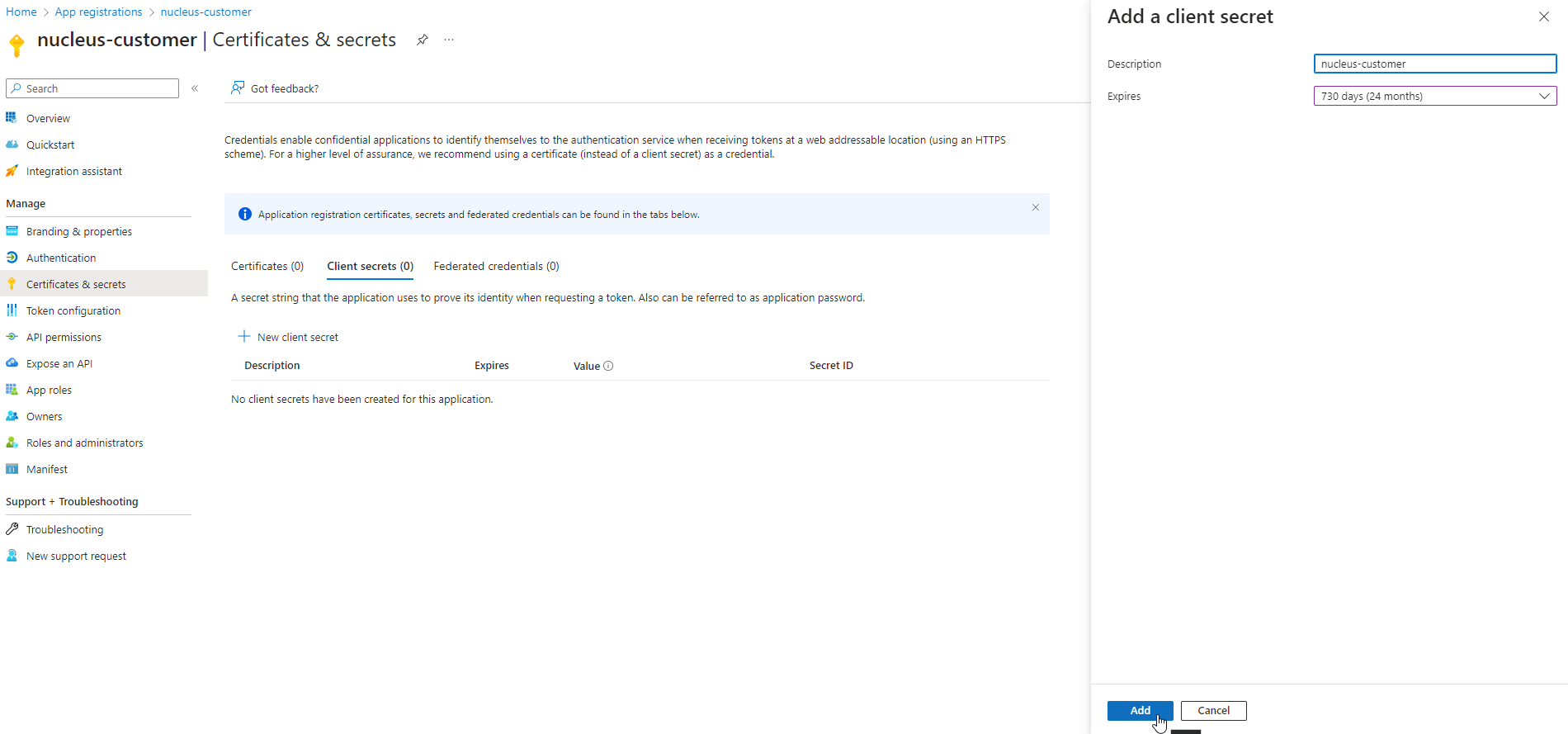This screenshot has width=1568, height=734.
Task: Open the more options ellipsis in header
Action: (x=449, y=40)
